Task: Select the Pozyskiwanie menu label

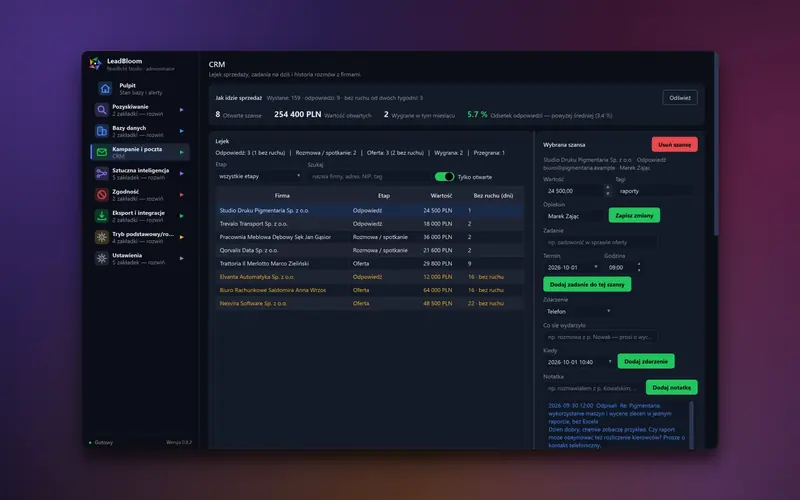Action: pos(130,107)
